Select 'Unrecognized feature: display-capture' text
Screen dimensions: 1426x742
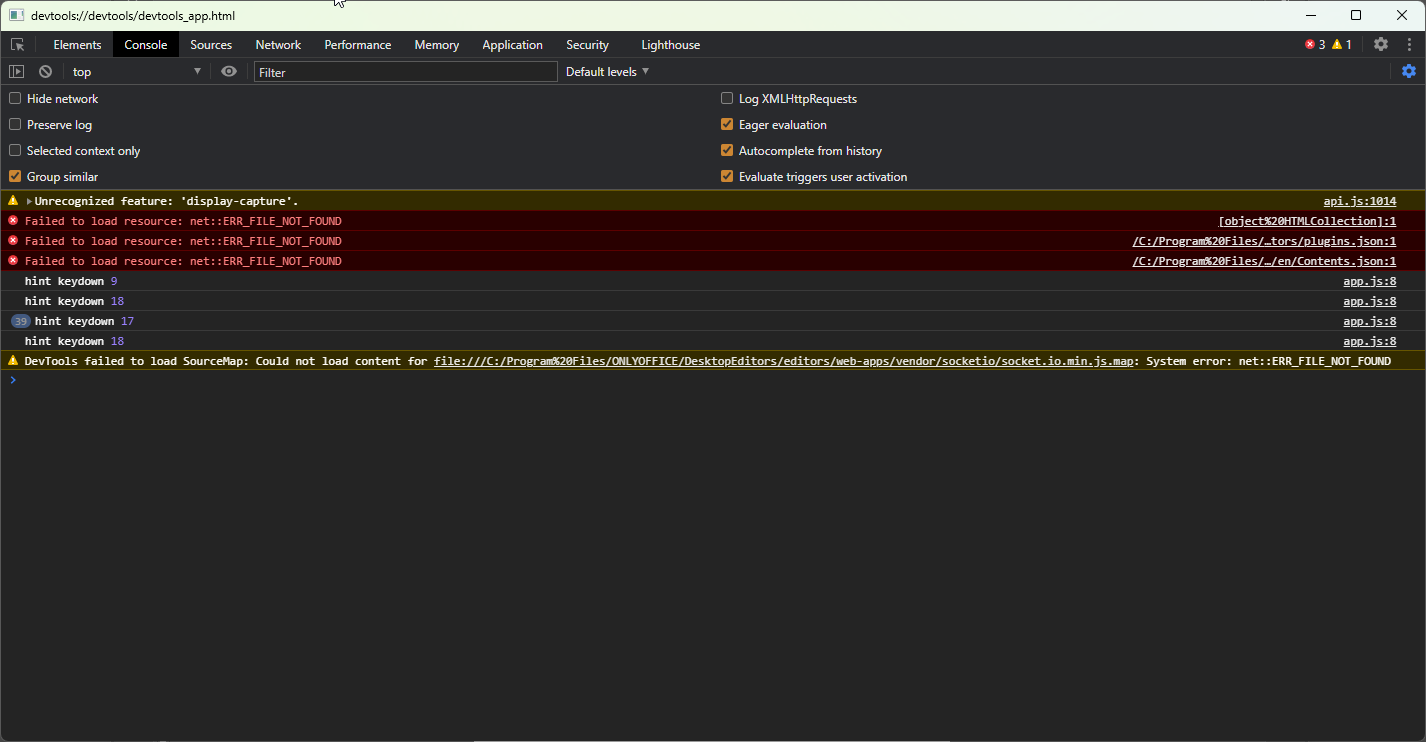[x=166, y=201]
